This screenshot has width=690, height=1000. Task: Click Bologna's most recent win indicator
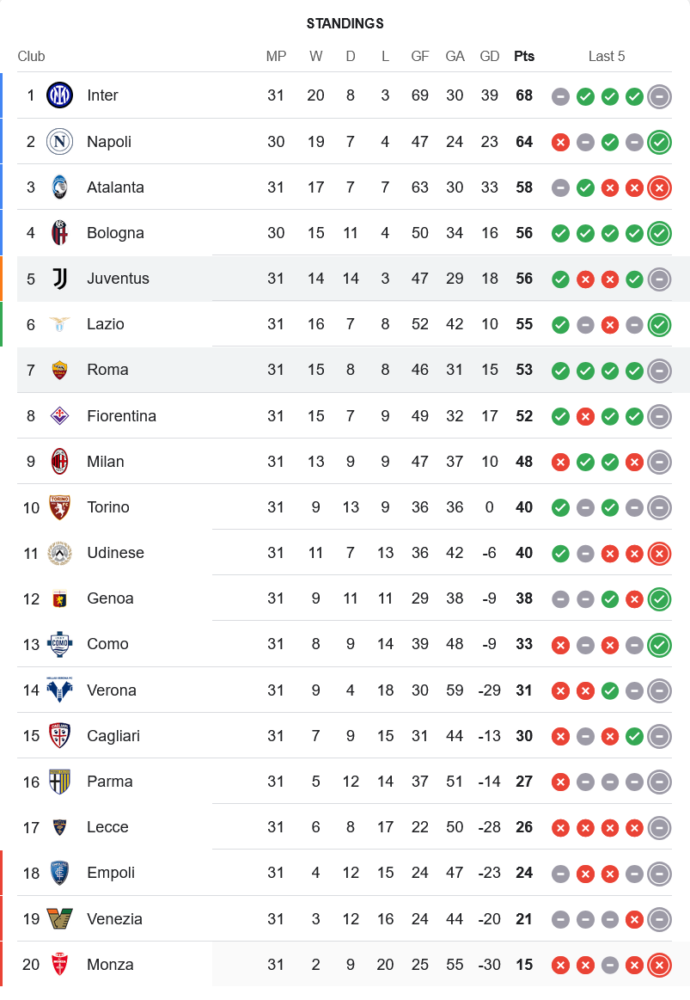pos(659,233)
